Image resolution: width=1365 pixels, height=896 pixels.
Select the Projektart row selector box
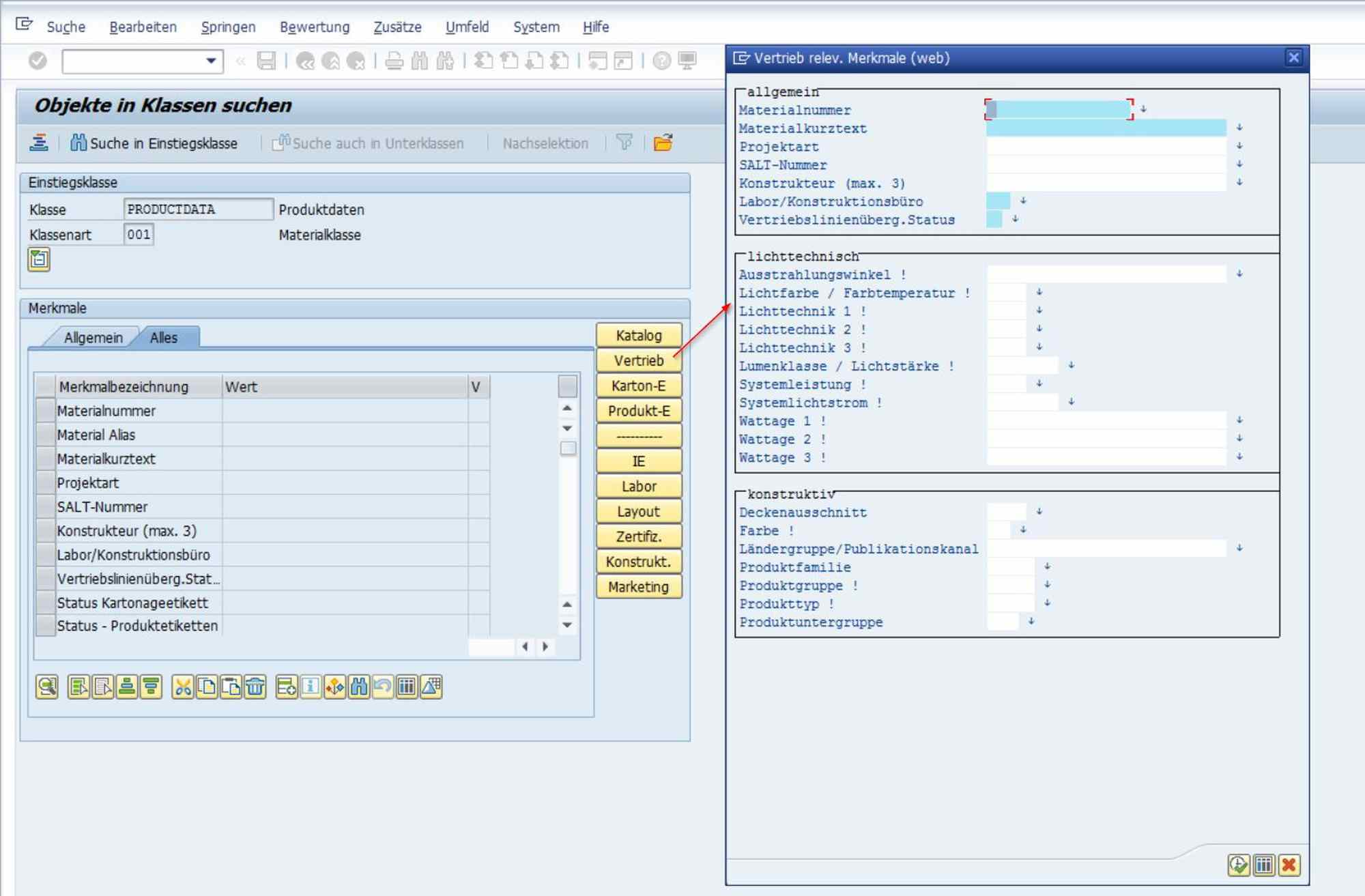pyautogui.click(x=46, y=482)
